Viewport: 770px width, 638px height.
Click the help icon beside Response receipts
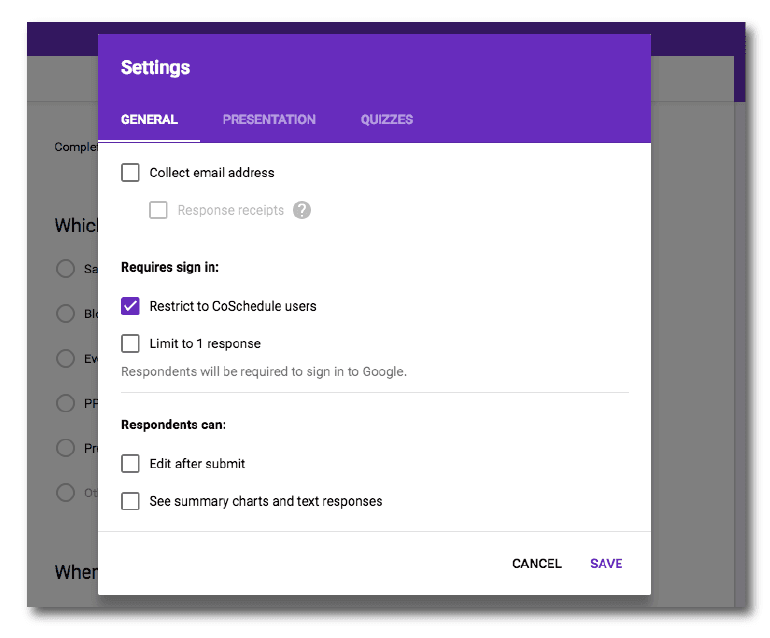[x=302, y=211]
